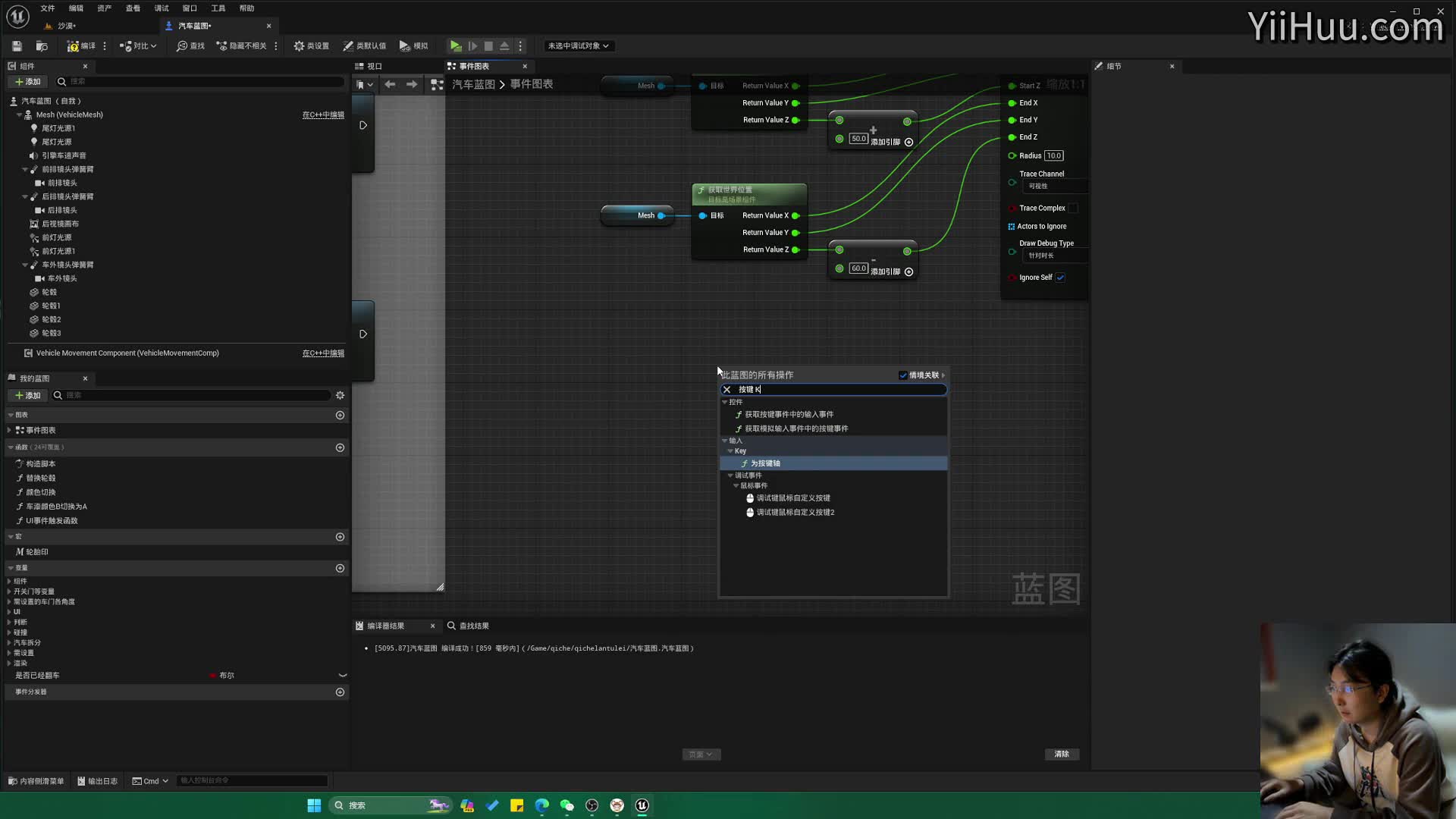This screenshot has height=819, width=1456.
Task: Toggle 隐藏不相关 hide unrelated nodes
Action: [x=242, y=46]
